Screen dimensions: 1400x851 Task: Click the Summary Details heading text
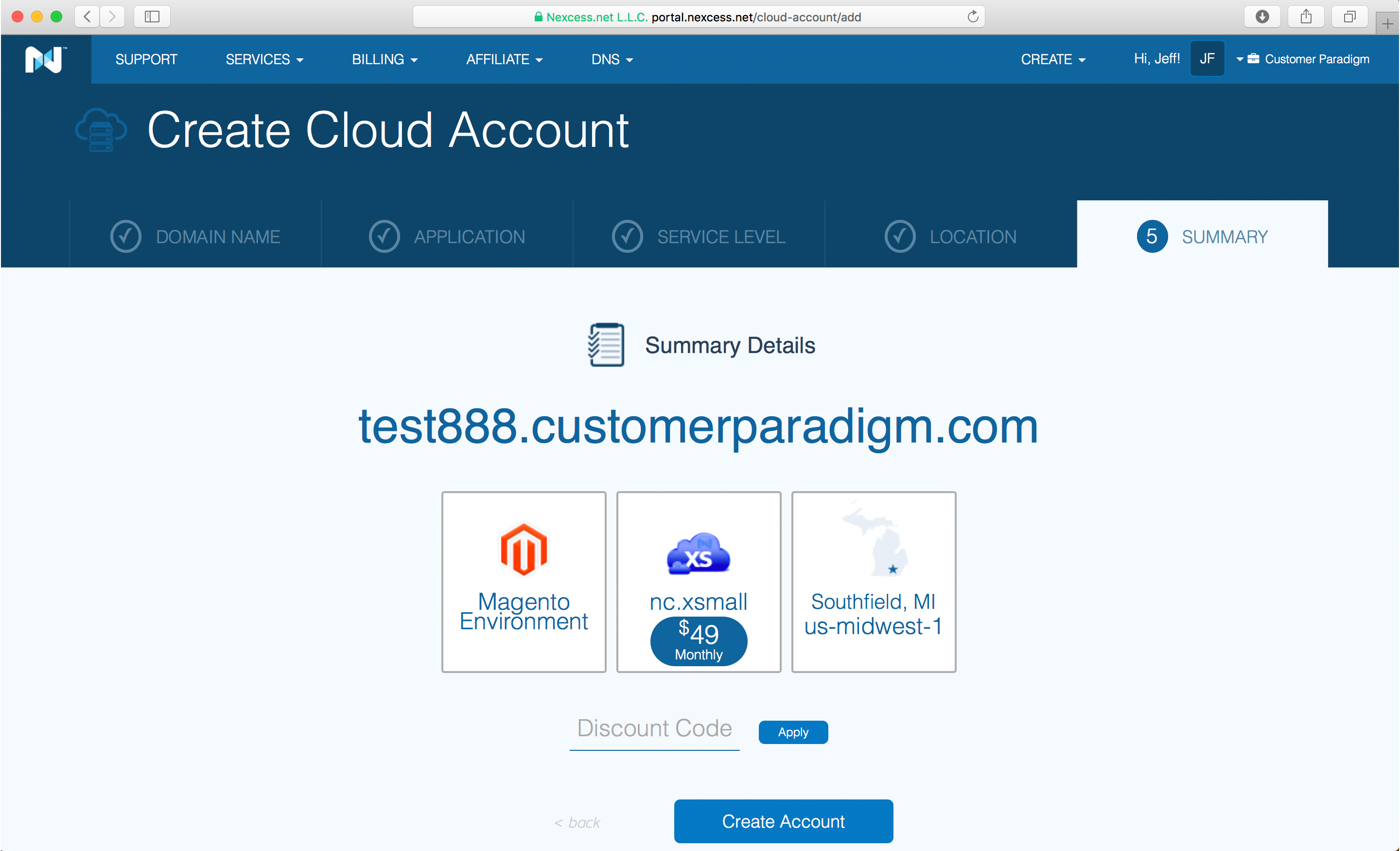point(730,345)
